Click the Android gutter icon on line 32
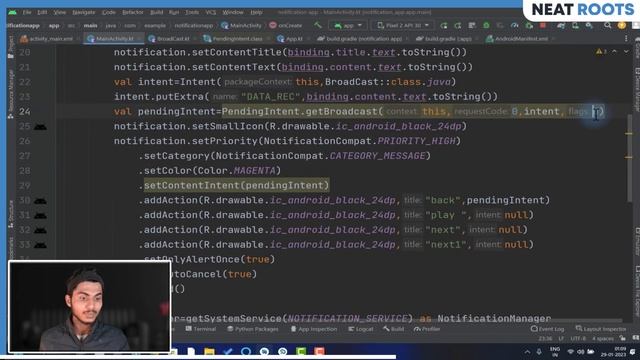Image resolution: width=640 pixels, height=360 pixels. point(40,230)
